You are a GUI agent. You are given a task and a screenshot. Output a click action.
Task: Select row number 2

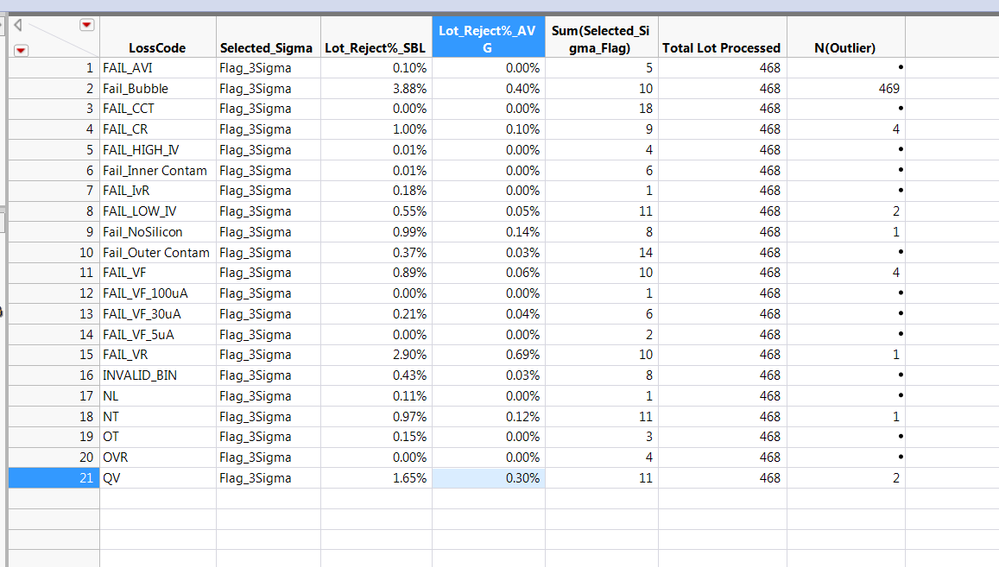click(54, 88)
